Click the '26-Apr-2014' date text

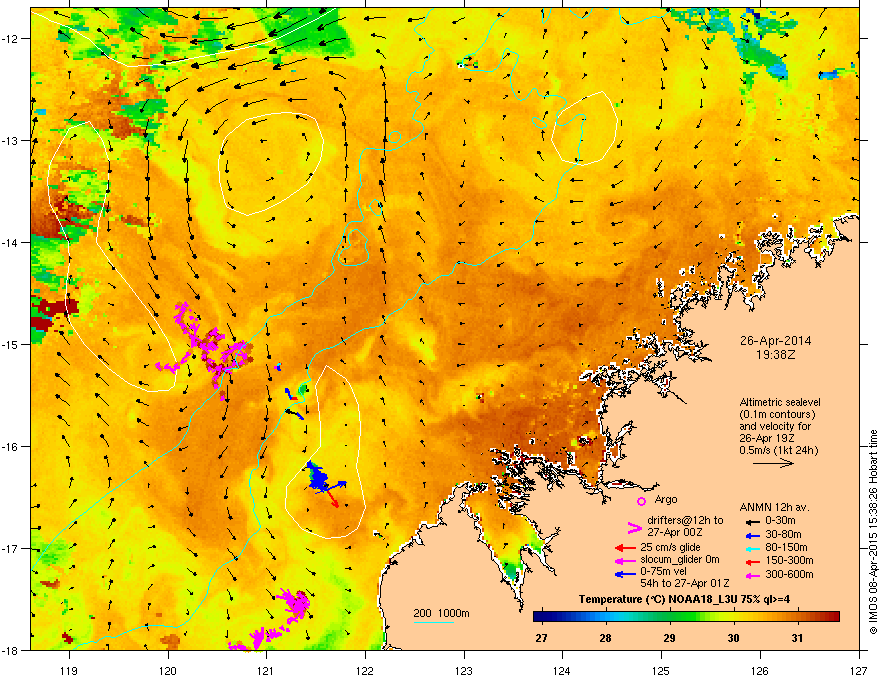pos(775,341)
